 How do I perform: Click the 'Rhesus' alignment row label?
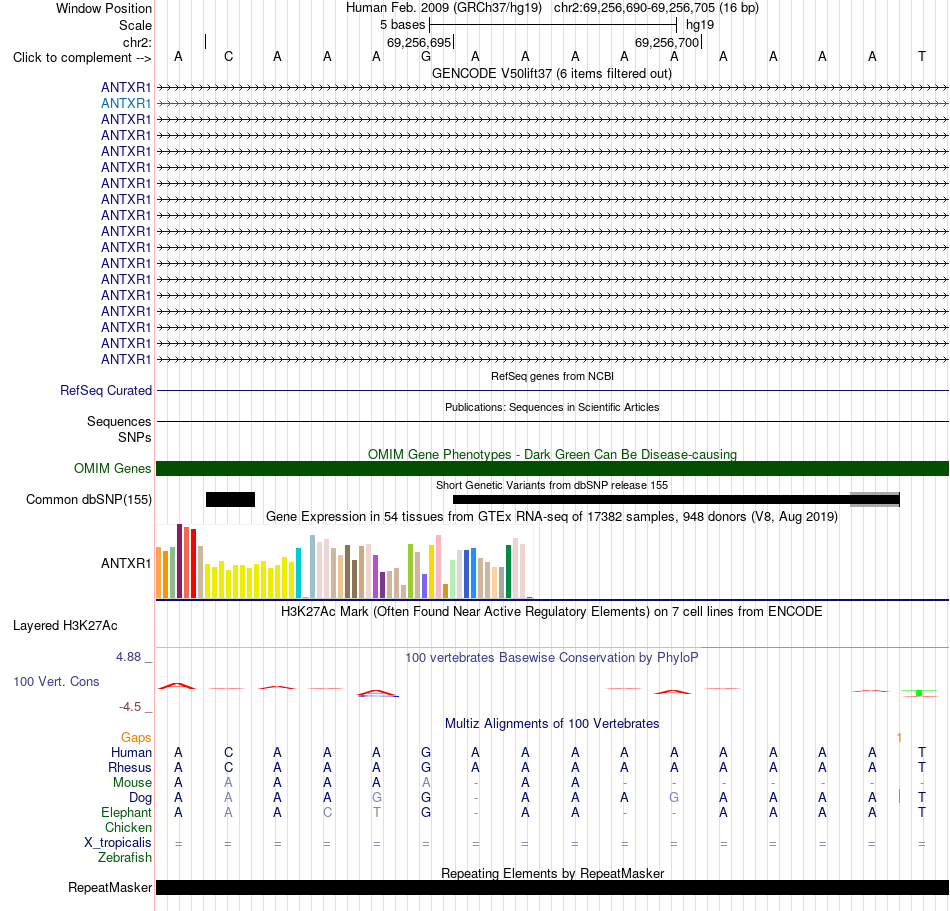tap(130, 767)
